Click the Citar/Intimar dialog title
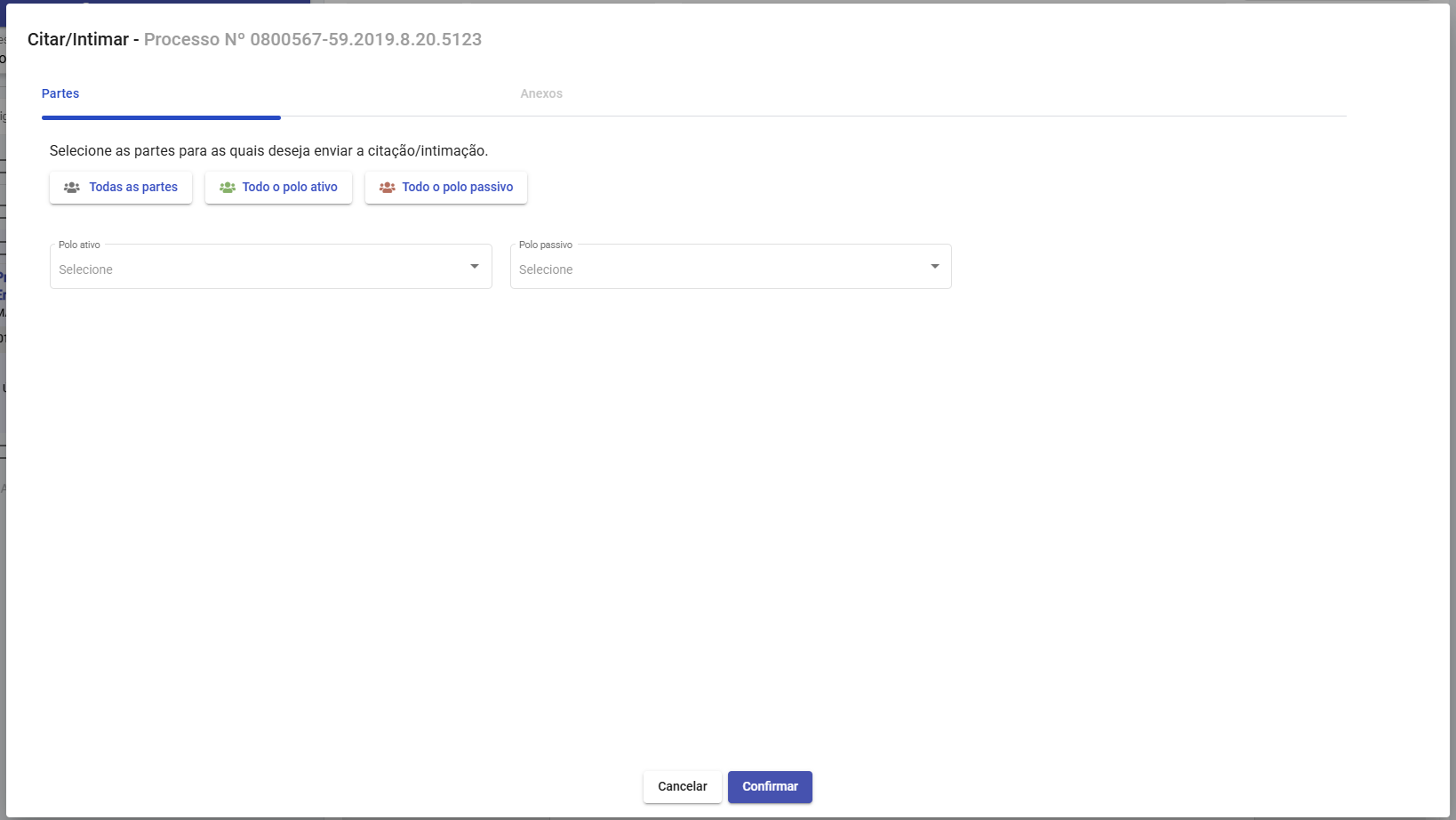 78,39
